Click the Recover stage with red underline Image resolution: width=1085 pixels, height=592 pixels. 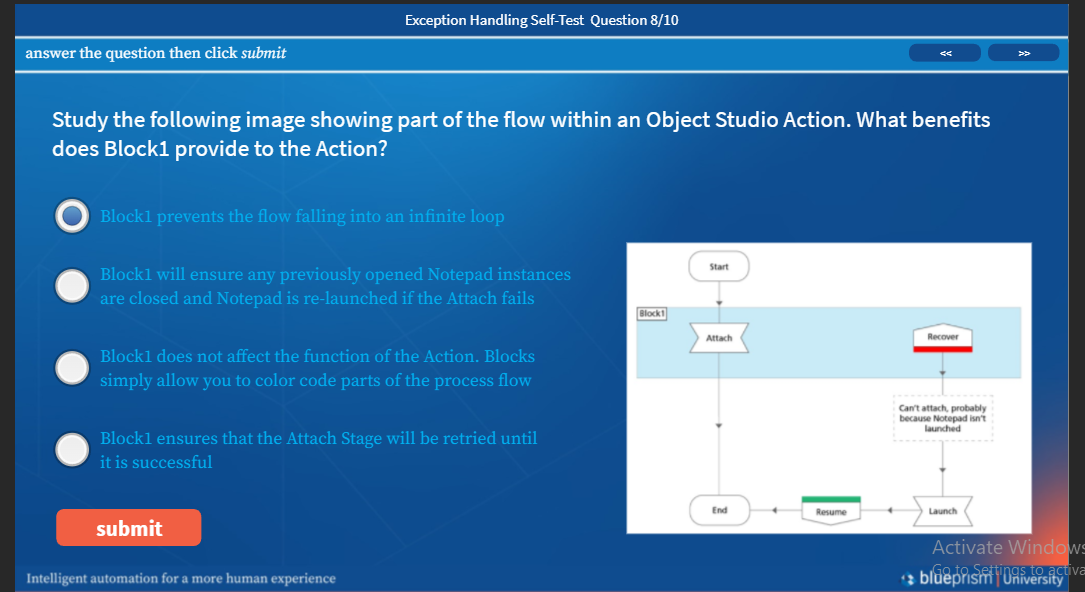click(941, 337)
